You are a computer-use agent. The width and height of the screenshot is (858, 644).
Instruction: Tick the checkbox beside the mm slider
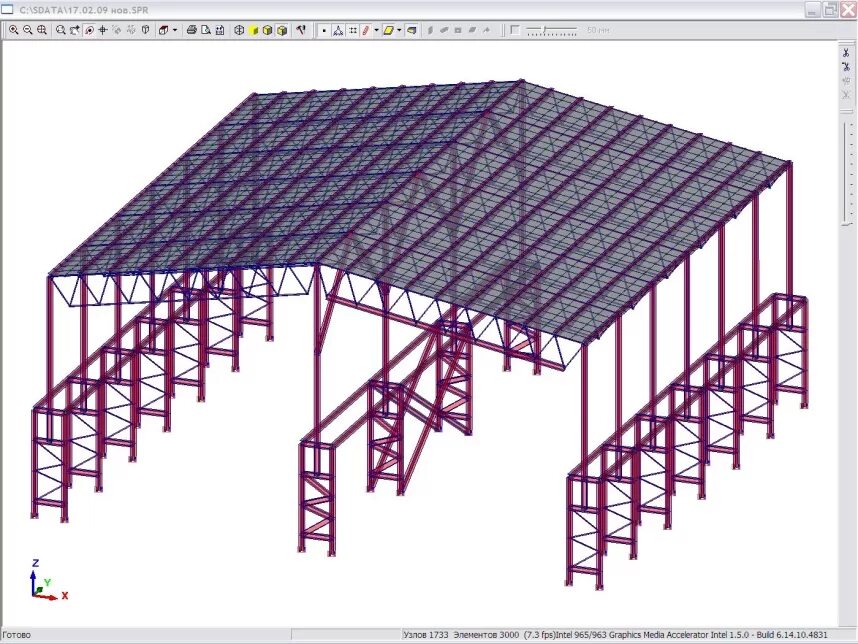click(514, 30)
